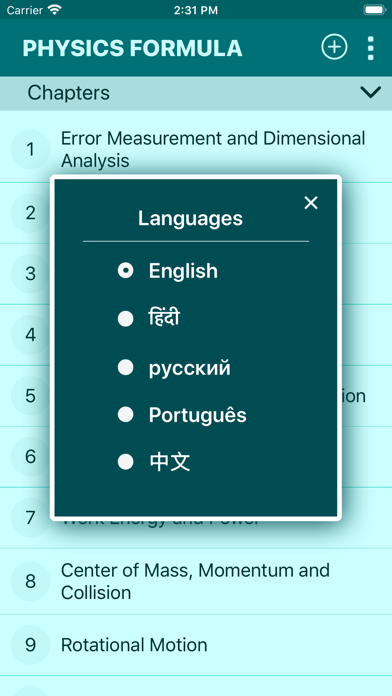Close the Languages dialog with X
This screenshot has width=392, height=696.
311,203
